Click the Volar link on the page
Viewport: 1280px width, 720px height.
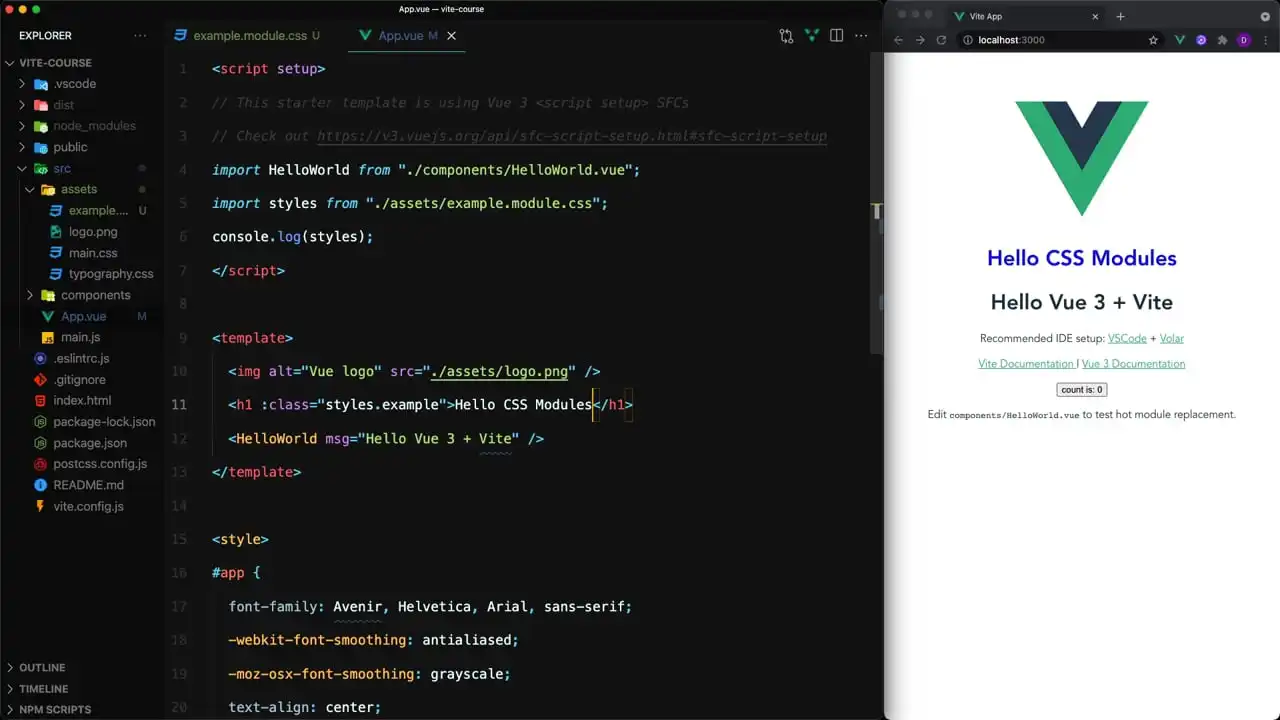pyautogui.click(x=1172, y=338)
